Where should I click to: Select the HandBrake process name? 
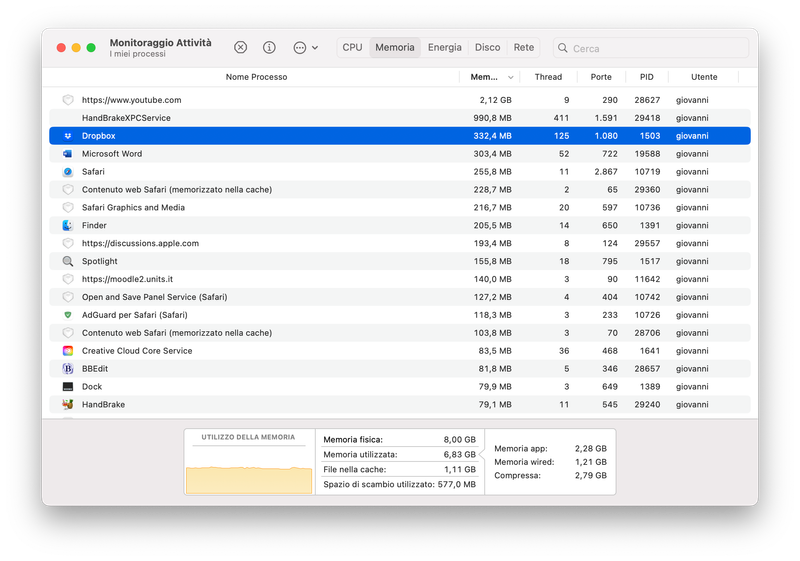pyautogui.click(x=103, y=404)
